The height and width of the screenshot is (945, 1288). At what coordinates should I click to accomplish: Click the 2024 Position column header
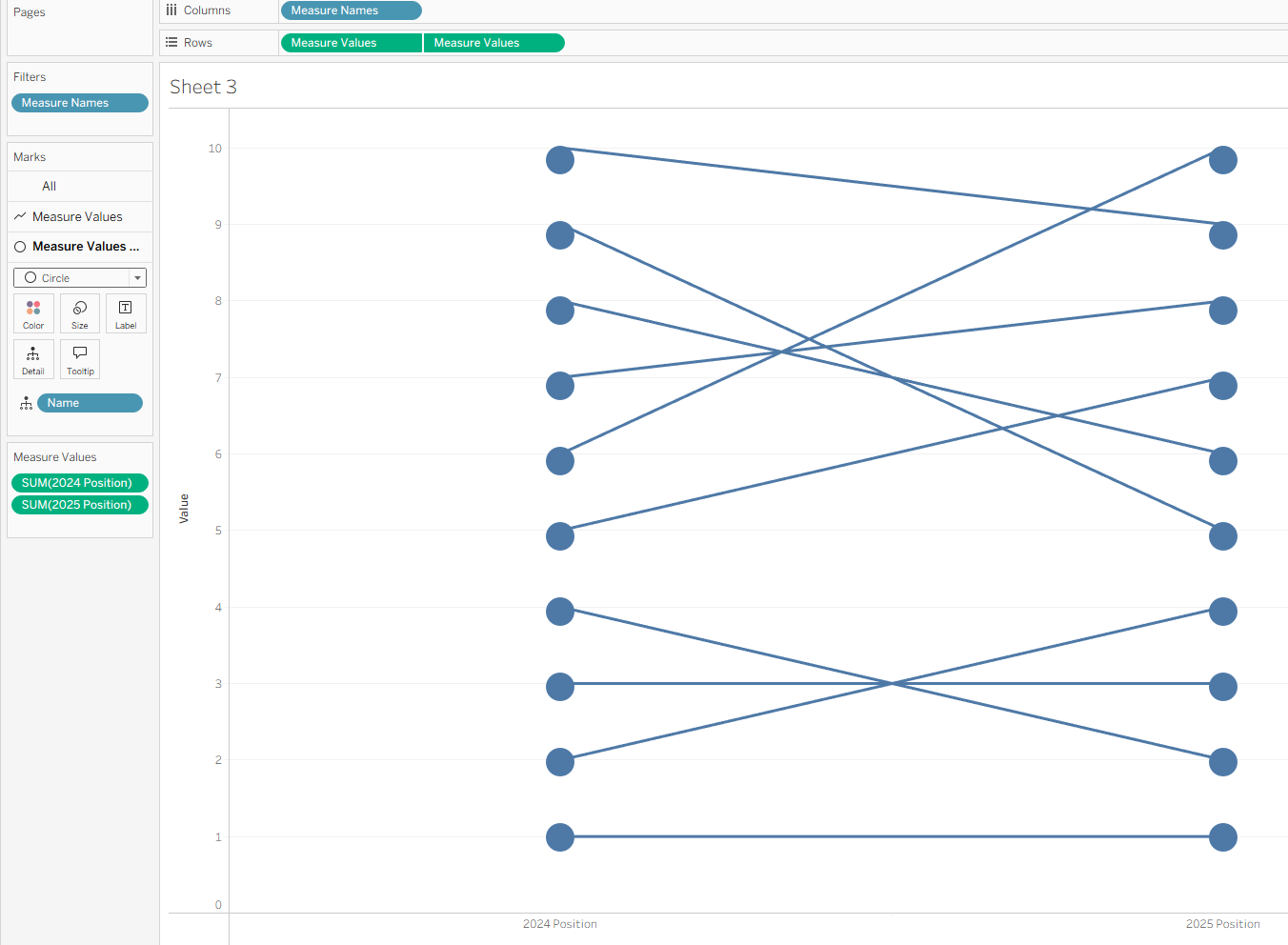[x=560, y=924]
